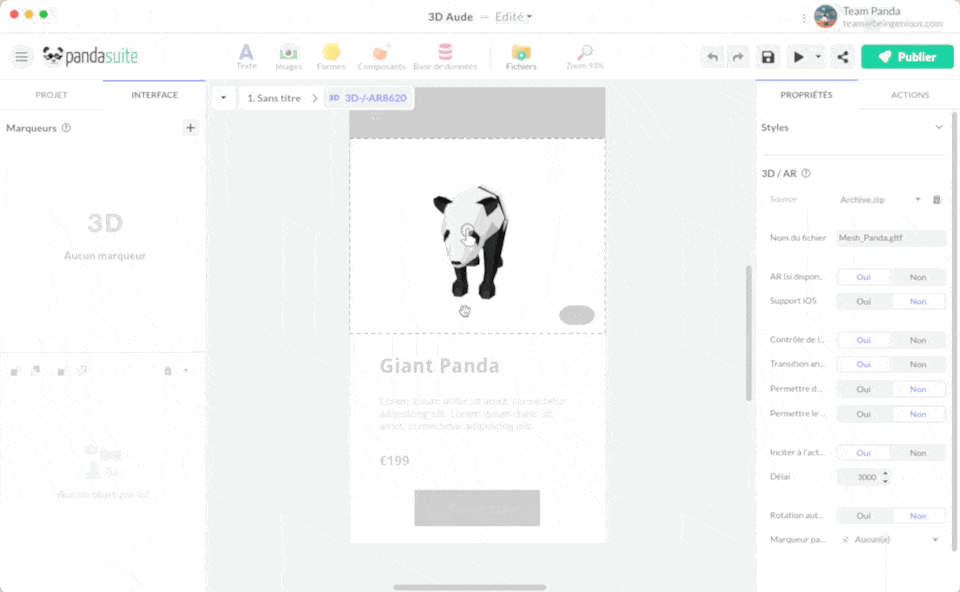
Task: Open the Composants panel
Action: tap(381, 56)
